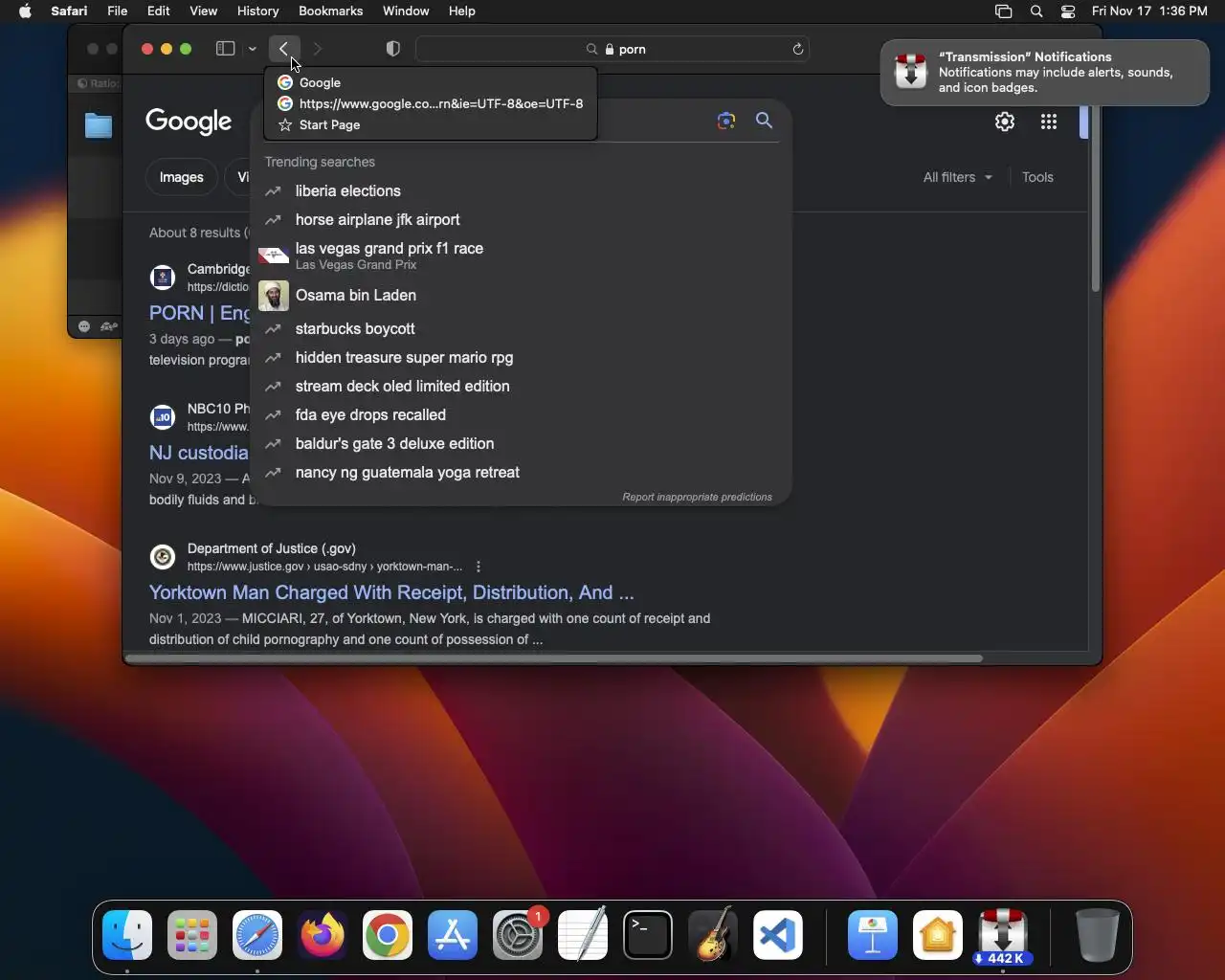This screenshot has height=980, width=1225.
Task: Open App Store from the Dock
Action: (x=453, y=935)
